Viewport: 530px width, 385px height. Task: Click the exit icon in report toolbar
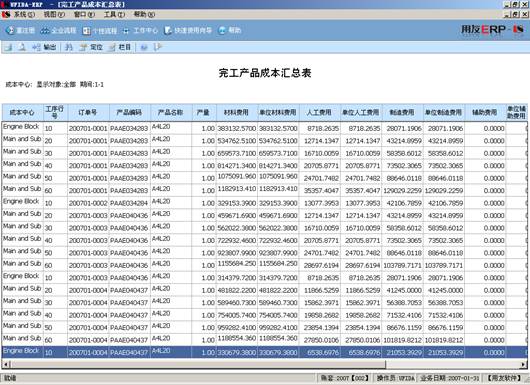[158, 47]
